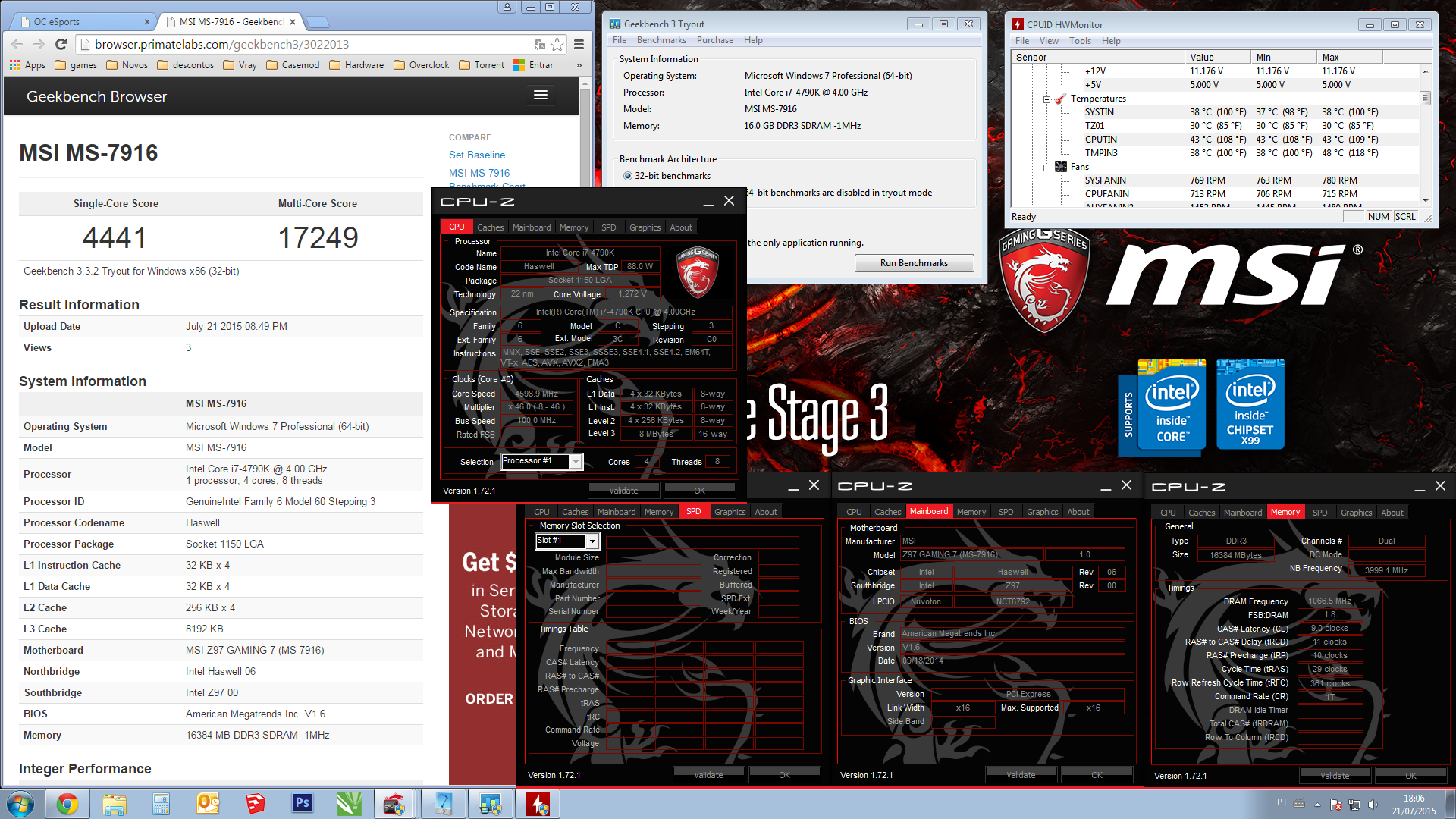Click Chrome's back navigation arrow

pyautogui.click(x=17, y=44)
